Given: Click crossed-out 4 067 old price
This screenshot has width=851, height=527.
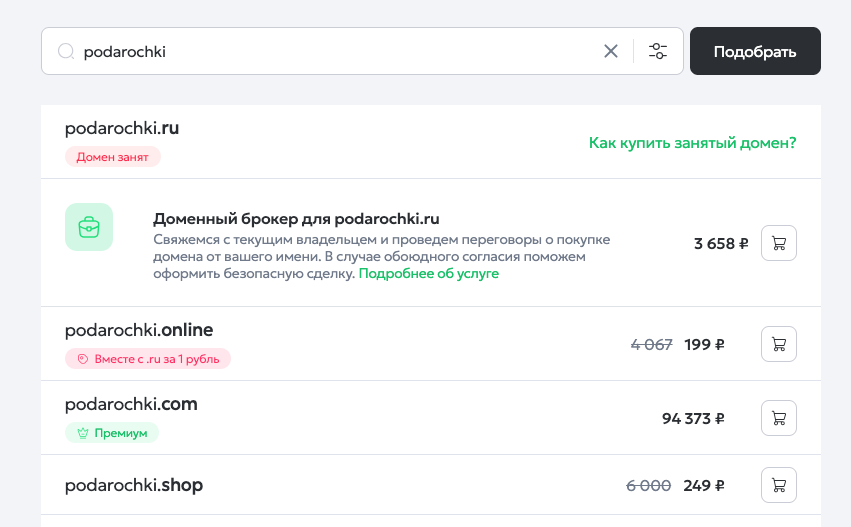Looking at the screenshot, I should pyautogui.click(x=651, y=345).
